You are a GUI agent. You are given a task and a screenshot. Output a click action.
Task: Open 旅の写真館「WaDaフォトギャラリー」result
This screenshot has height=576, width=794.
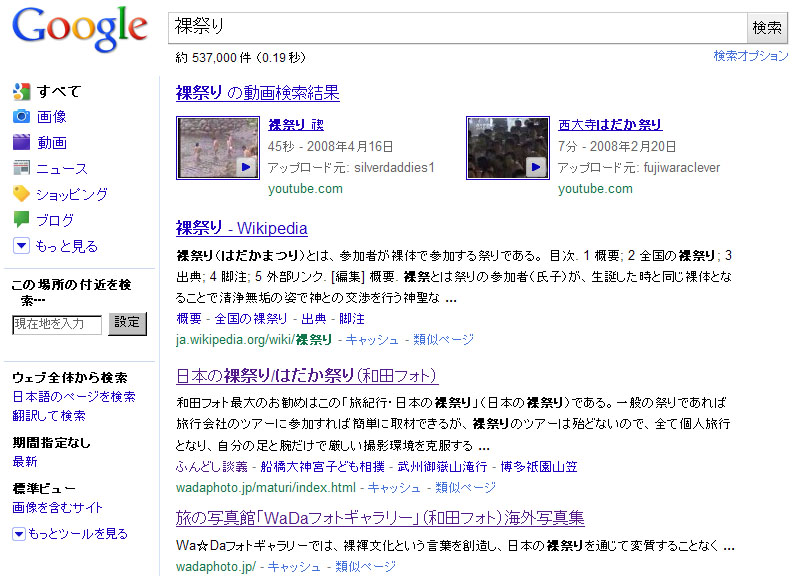(380, 518)
